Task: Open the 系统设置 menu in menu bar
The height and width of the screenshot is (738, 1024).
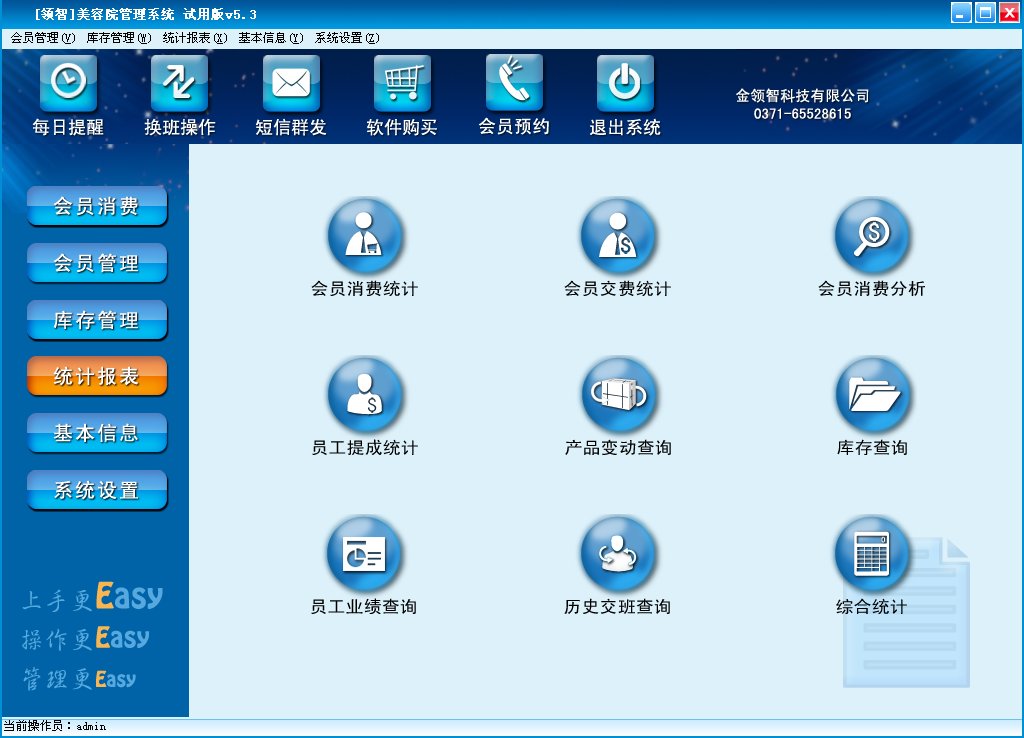Action: (x=346, y=38)
